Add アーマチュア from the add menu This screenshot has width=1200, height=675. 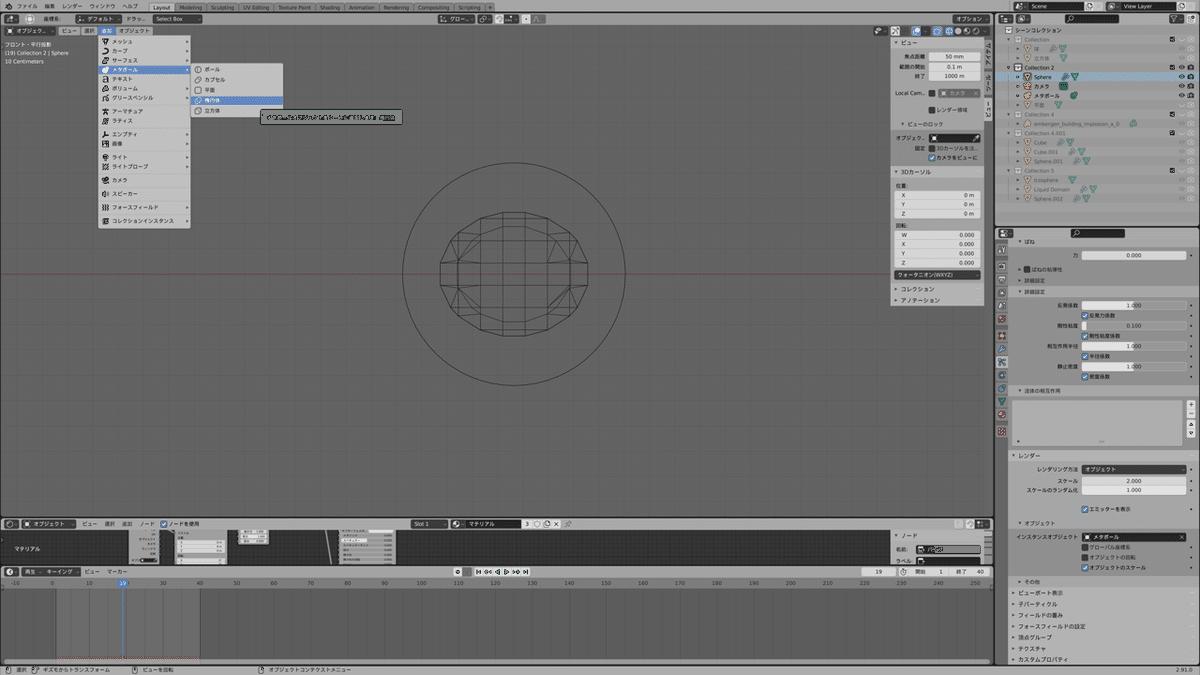click(144, 111)
